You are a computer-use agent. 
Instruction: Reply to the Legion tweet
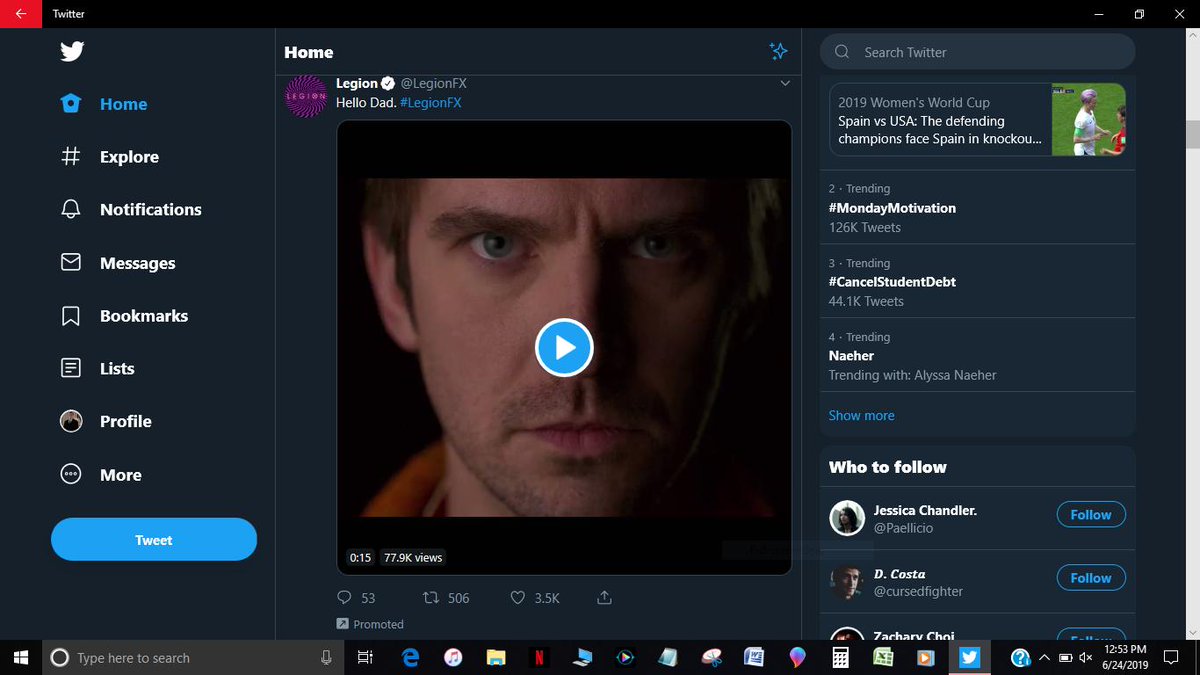(x=345, y=597)
